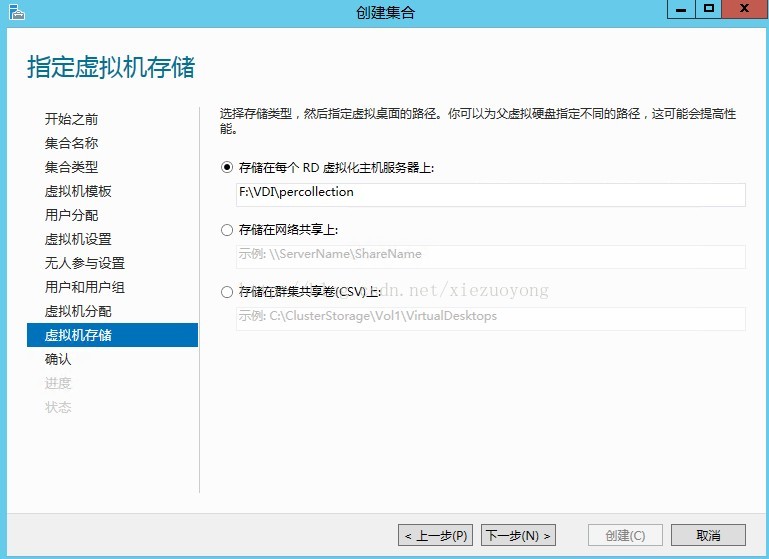Choose 存储在群集共享卷(CSV)上 radio option
Screen dimensions: 769x559
(x=227, y=292)
